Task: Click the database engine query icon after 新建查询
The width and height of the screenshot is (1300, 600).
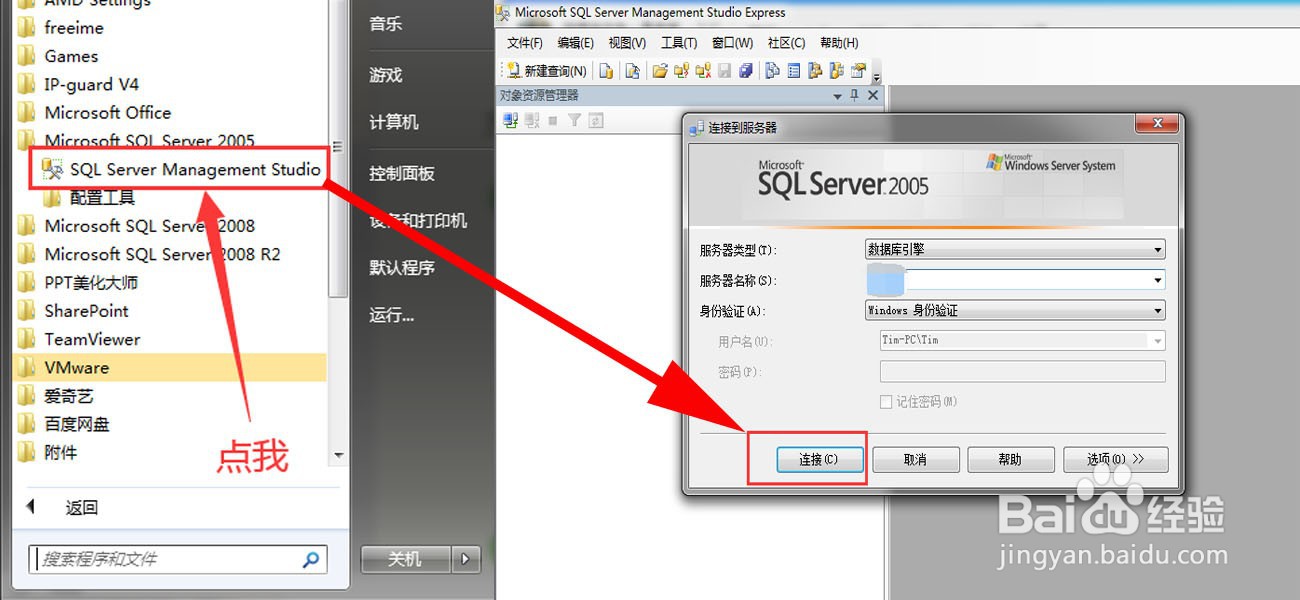Action: pyautogui.click(x=606, y=71)
